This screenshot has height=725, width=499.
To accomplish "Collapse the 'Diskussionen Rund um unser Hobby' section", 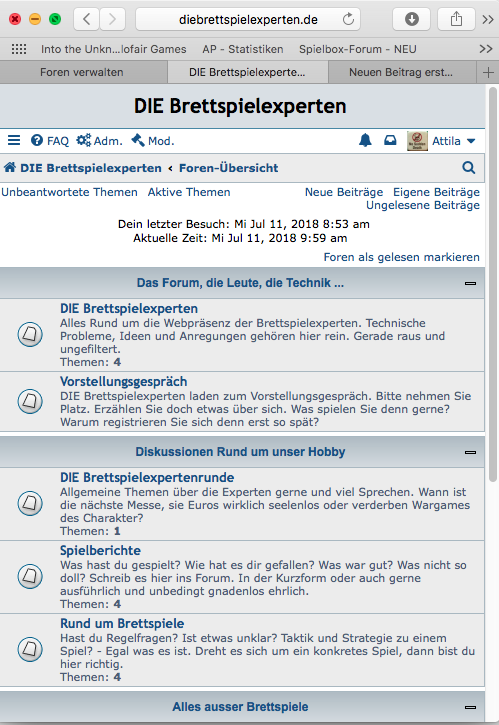I will coord(470,452).
